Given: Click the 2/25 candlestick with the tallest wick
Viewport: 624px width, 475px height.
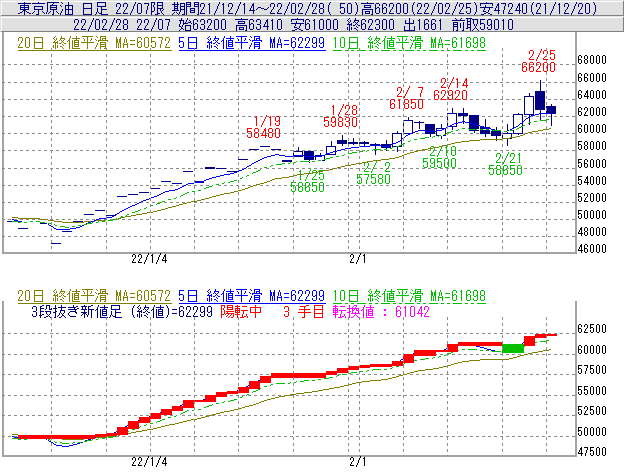Looking at the screenshot, I should (540, 99).
